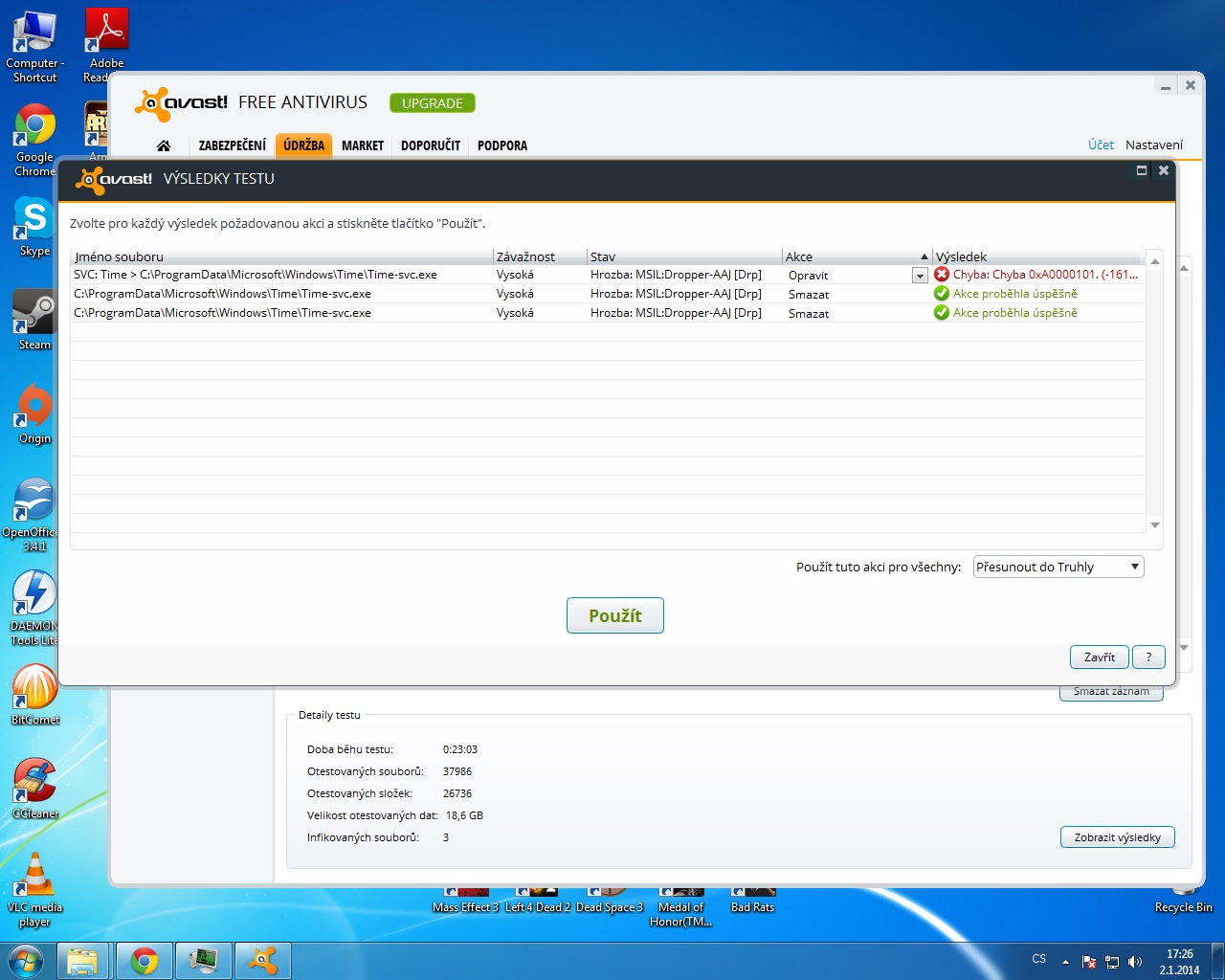Open CCleaner desktop icon
Screen dimensions: 1225x980
click(34, 789)
